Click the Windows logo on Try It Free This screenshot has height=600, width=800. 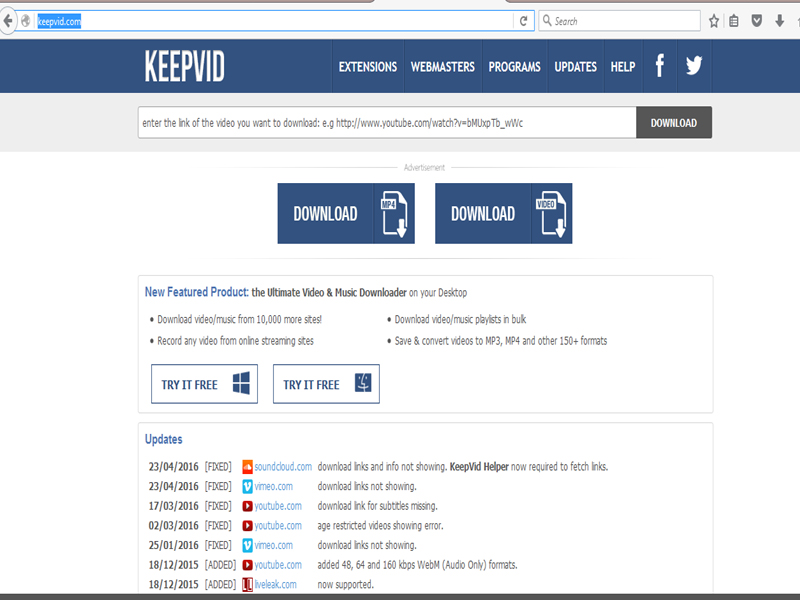coord(241,383)
